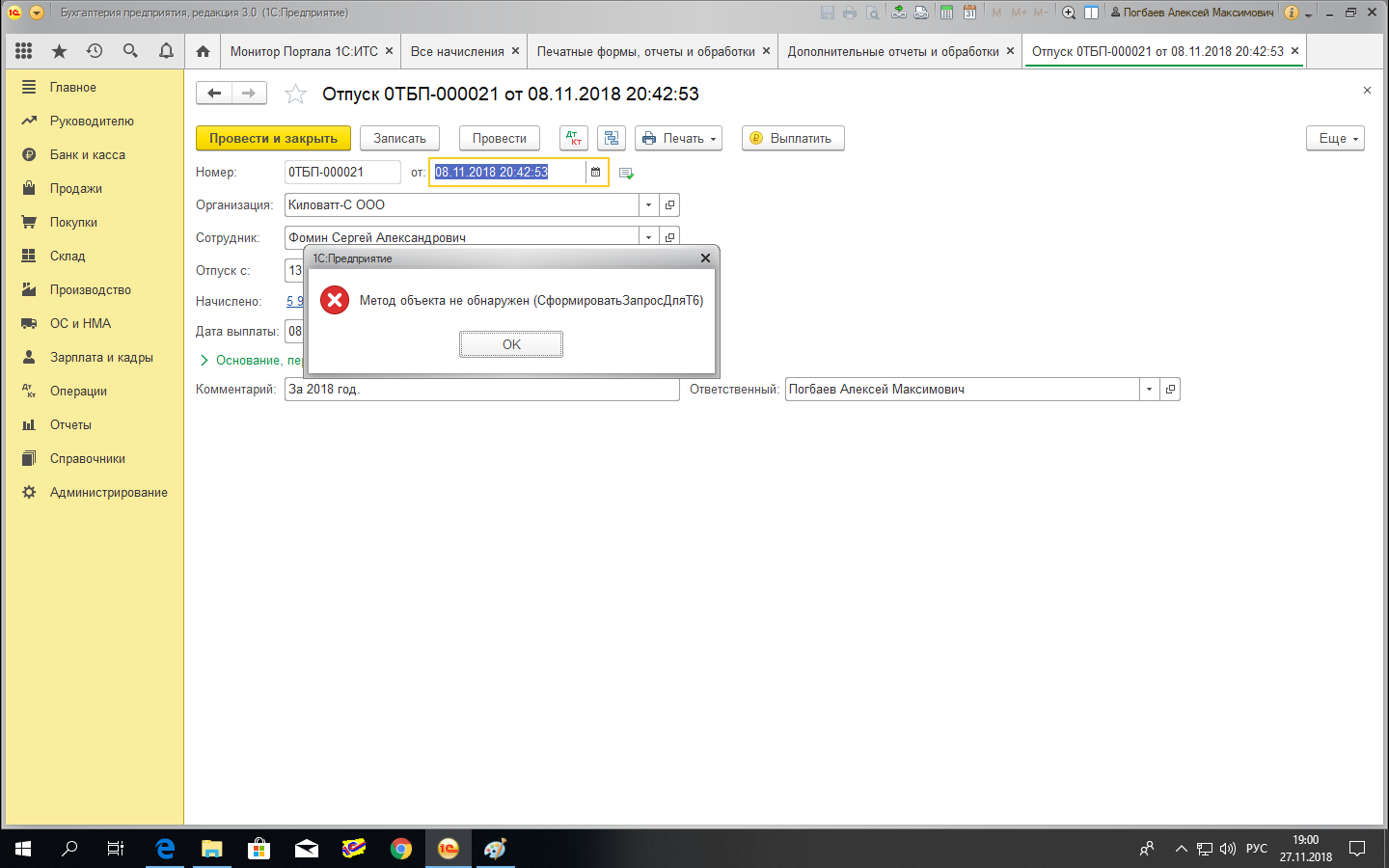
Task: Open the sections grid menu icon
Action: [24, 51]
